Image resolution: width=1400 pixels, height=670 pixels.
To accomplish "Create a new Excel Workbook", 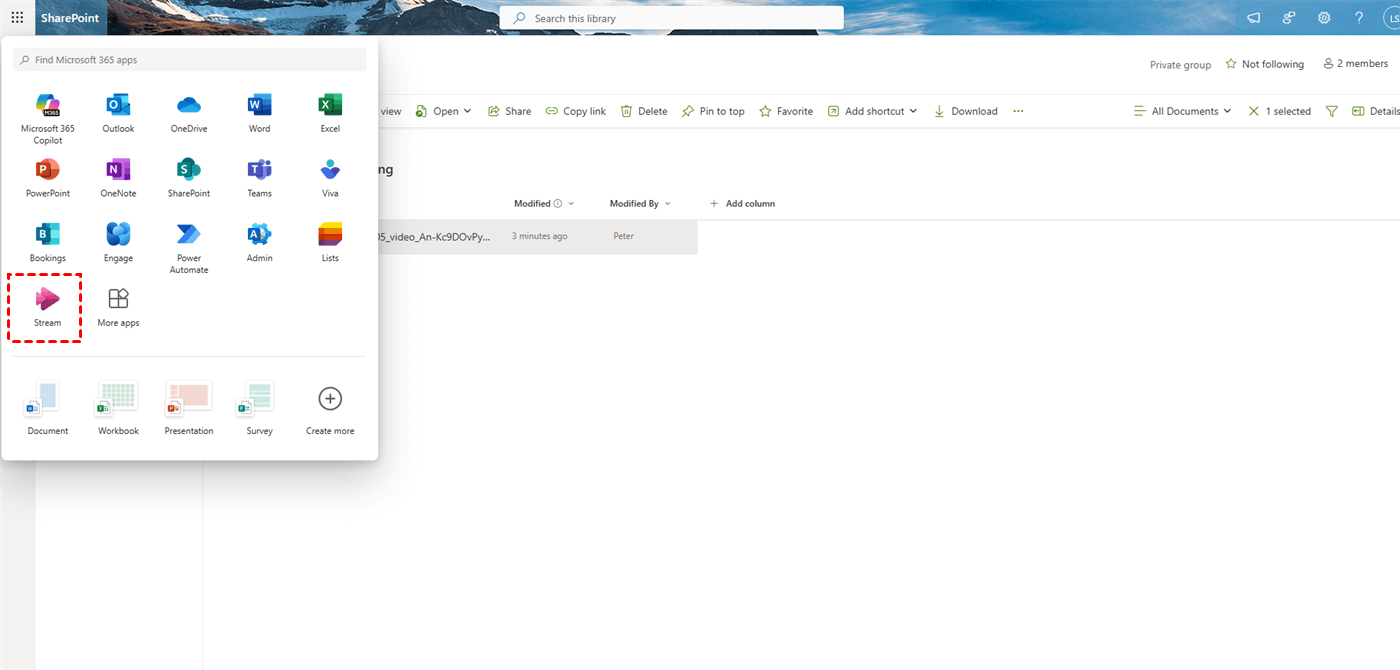I will pyautogui.click(x=118, y=408).
